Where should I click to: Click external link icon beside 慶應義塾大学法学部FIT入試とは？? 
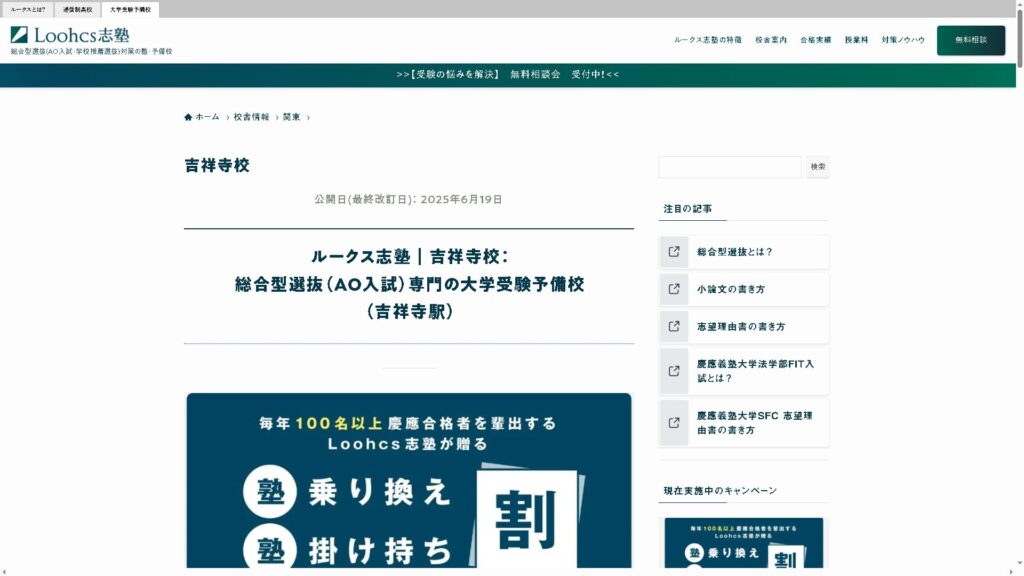point(674,371)
